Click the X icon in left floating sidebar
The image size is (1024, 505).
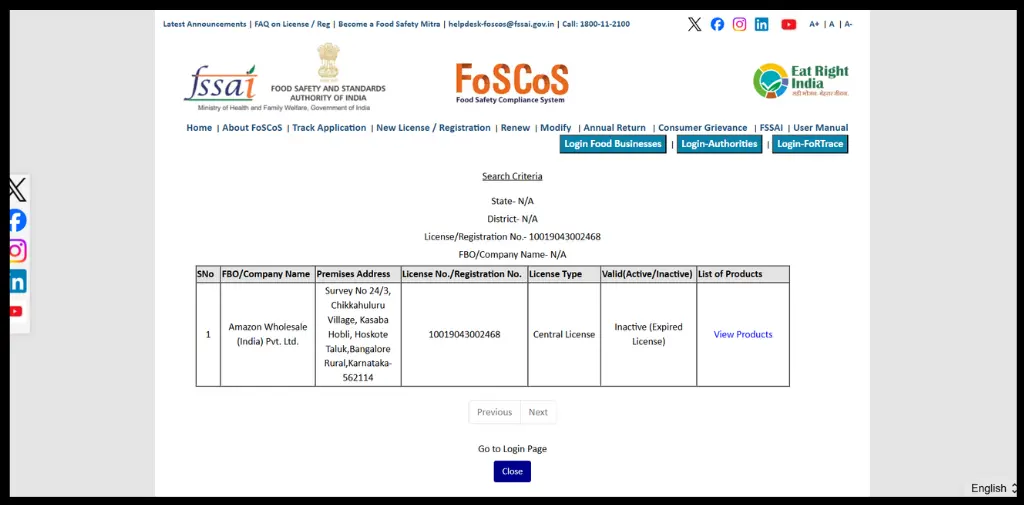(x=17, y=189)
